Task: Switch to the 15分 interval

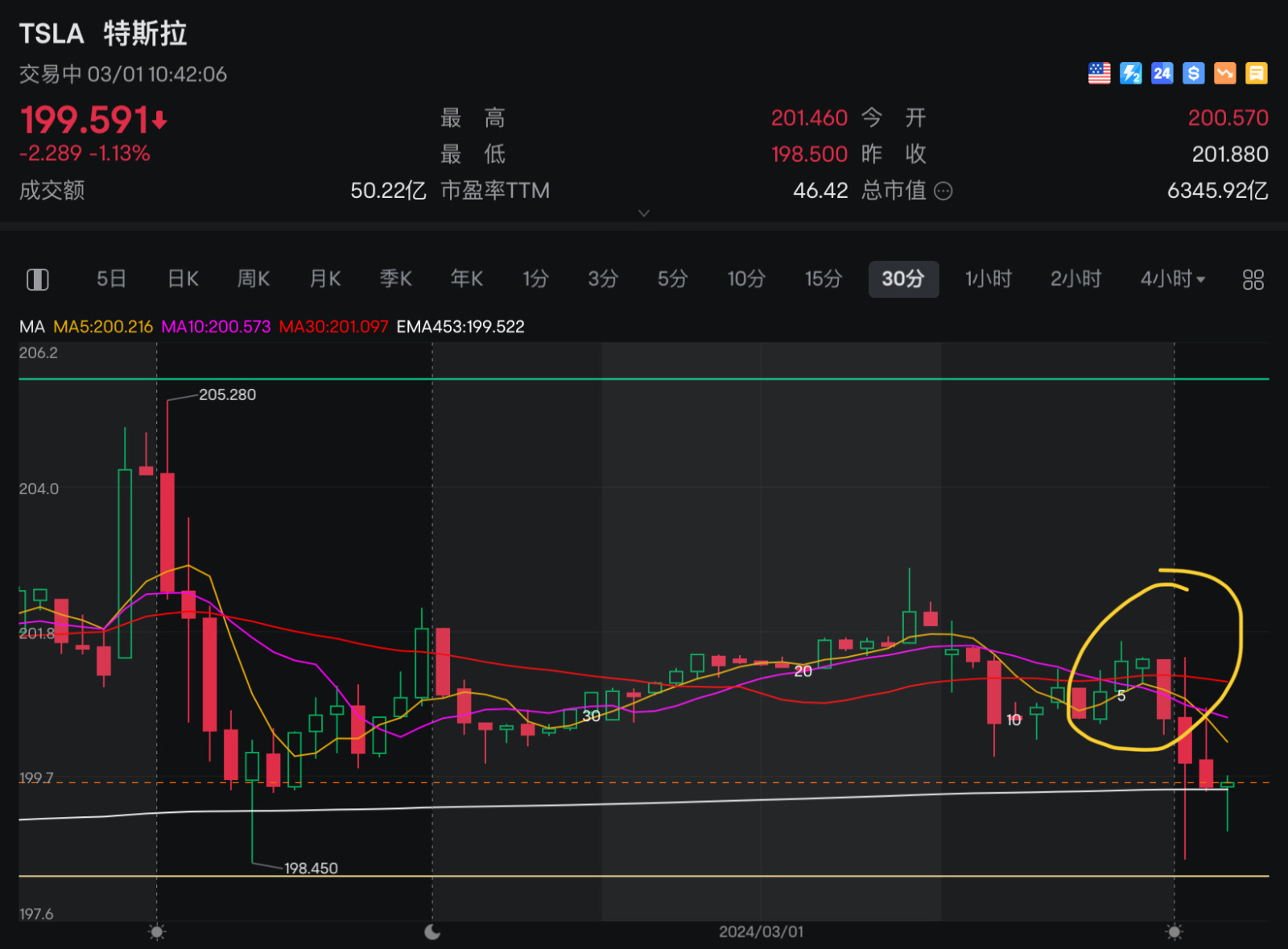Action: pyautogui.click(x=824, y=279)
